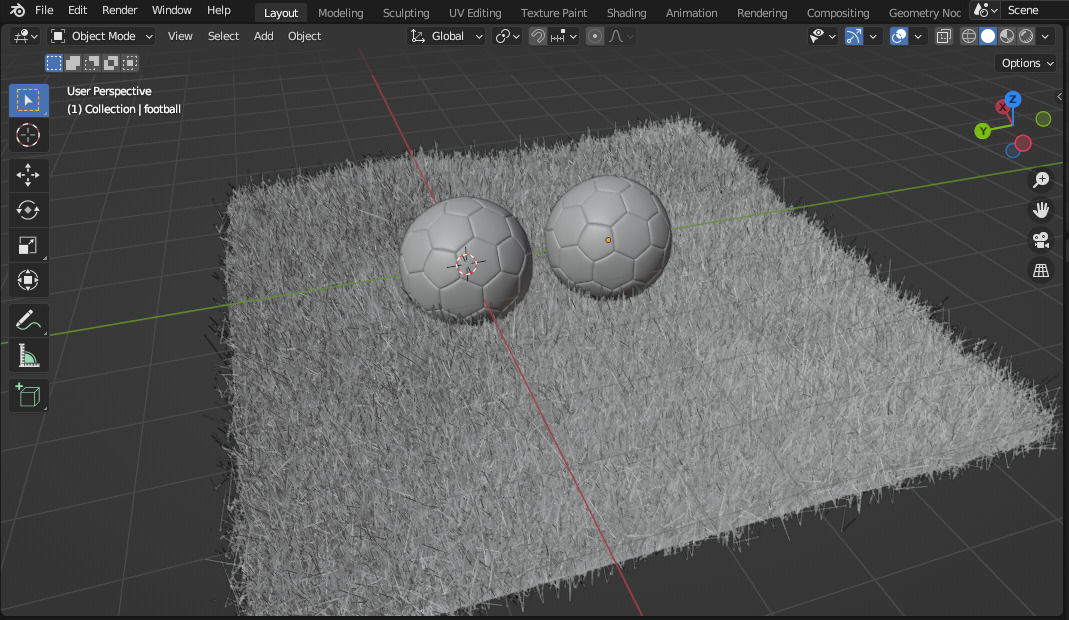1069x620 pixels.
Task: Switch to the Modeling workspace tab
Action: click(x=340, y=13)
